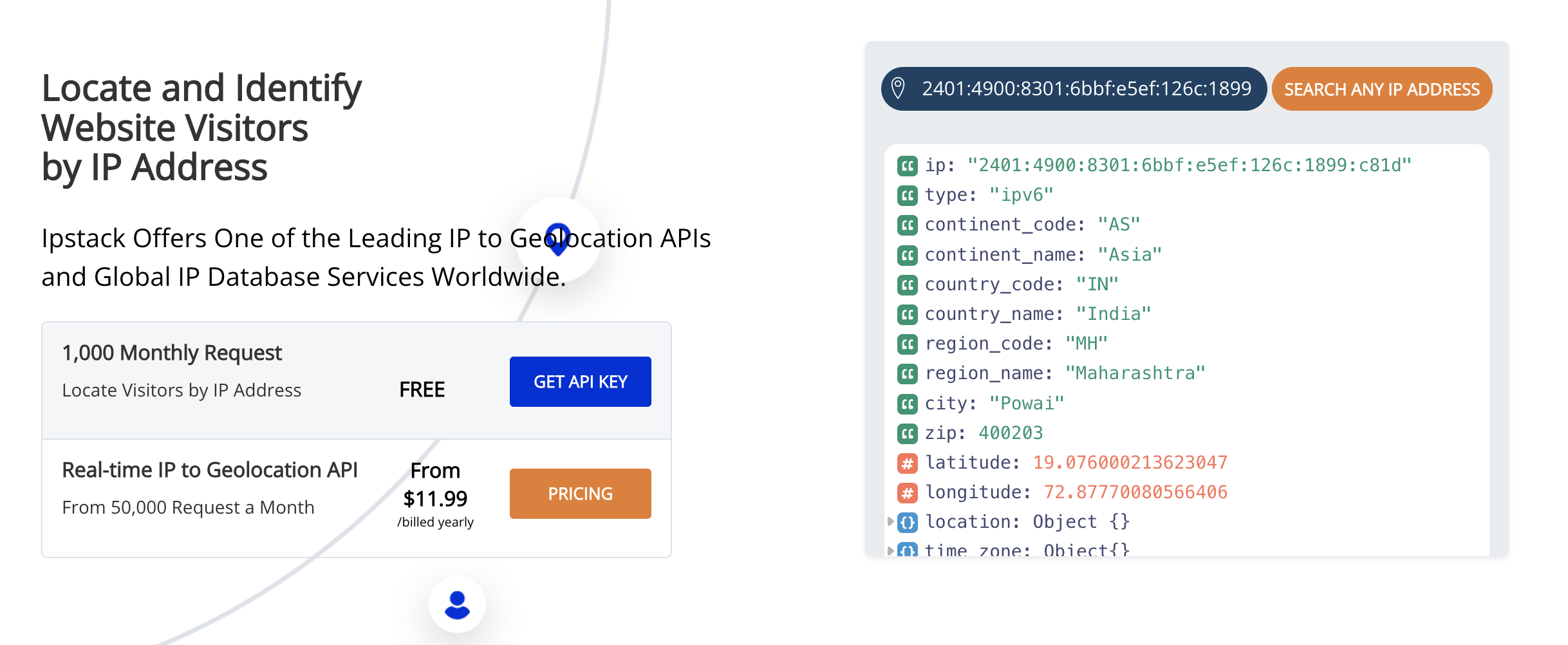
Task: Expand the time_zone object node
Action: pos(890,550)
